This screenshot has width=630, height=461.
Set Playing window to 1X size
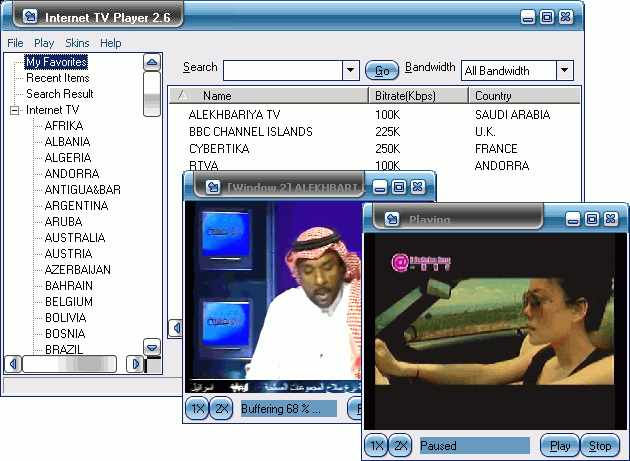pyautogui.click(x=376, y=445)
